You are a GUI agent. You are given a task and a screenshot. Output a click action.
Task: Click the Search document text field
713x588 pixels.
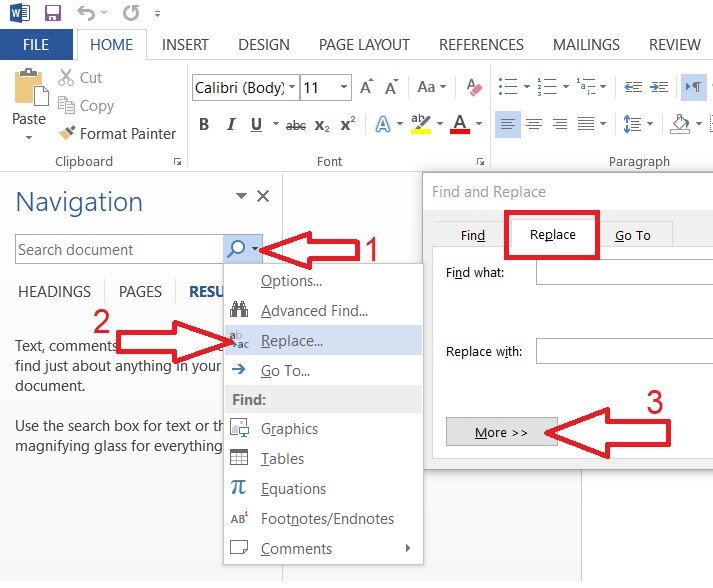tap(118, 250)
